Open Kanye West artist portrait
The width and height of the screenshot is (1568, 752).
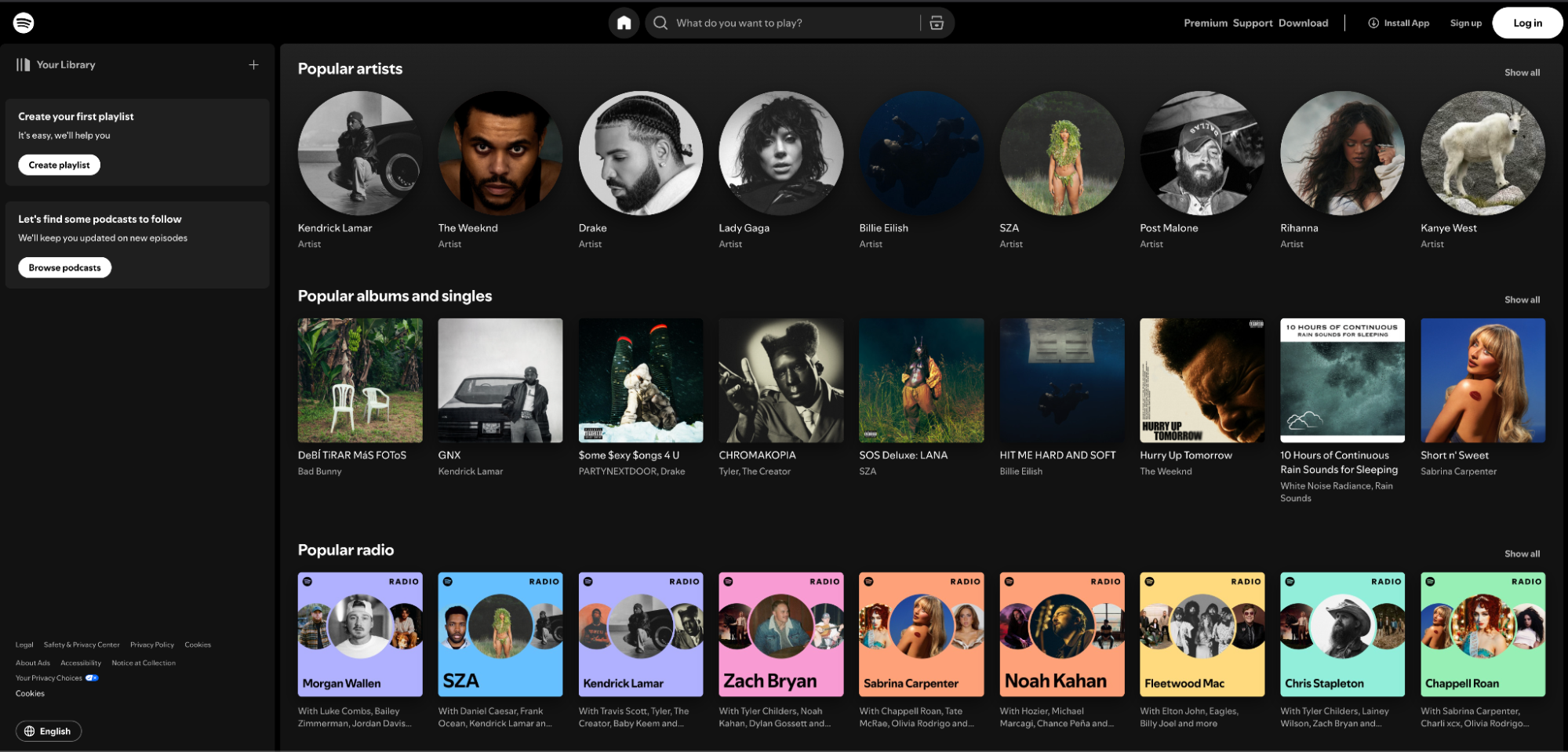pyautogui.click(x=1483, y=153)
